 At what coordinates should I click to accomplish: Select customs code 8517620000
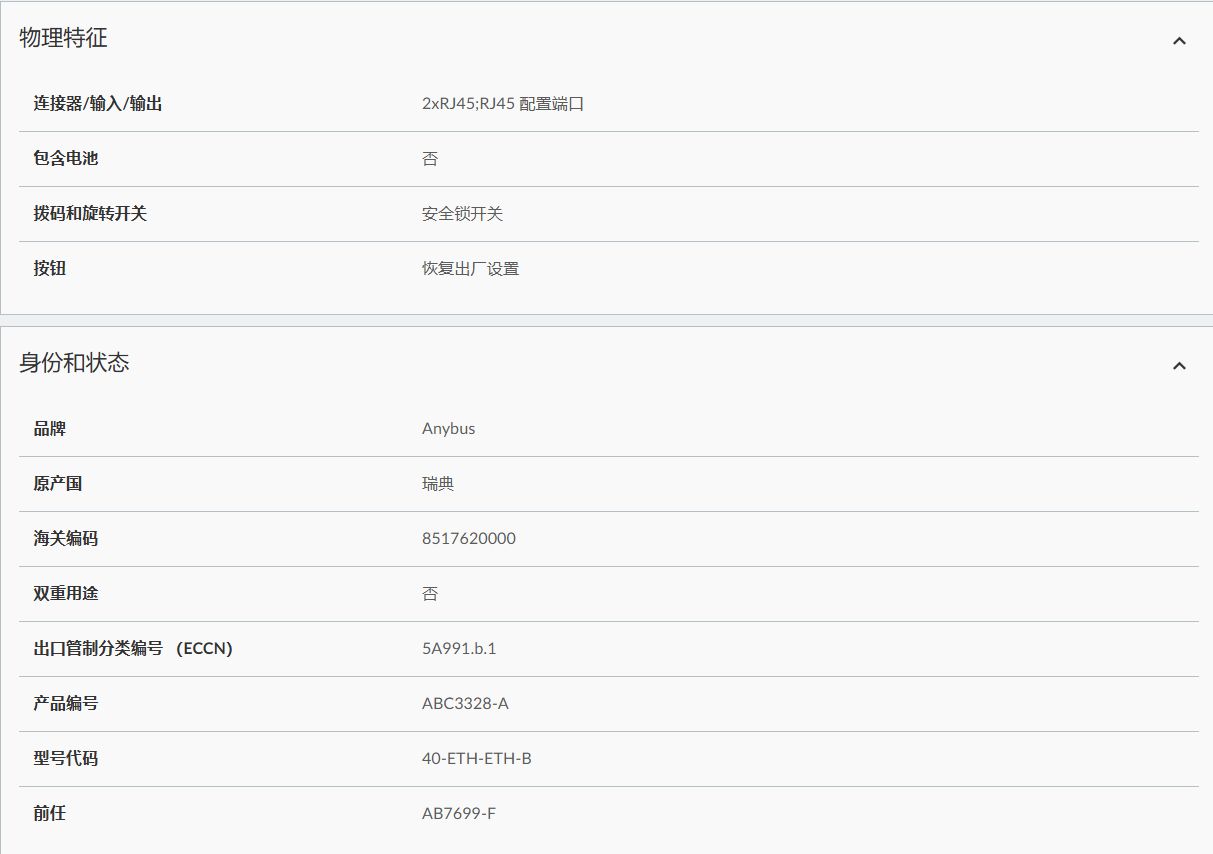coord(469,538)
